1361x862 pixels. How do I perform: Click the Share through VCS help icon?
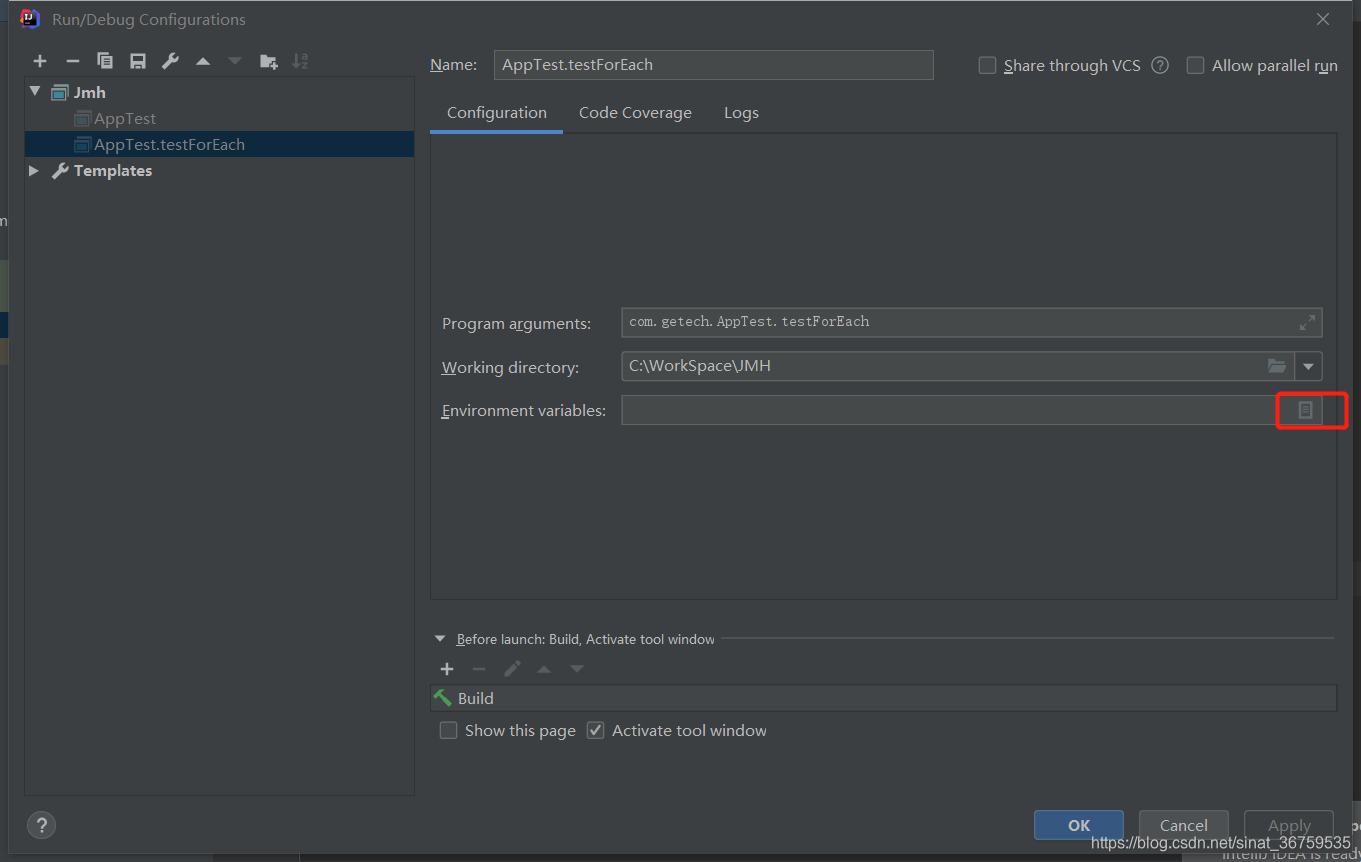(x=1160, y=65)
